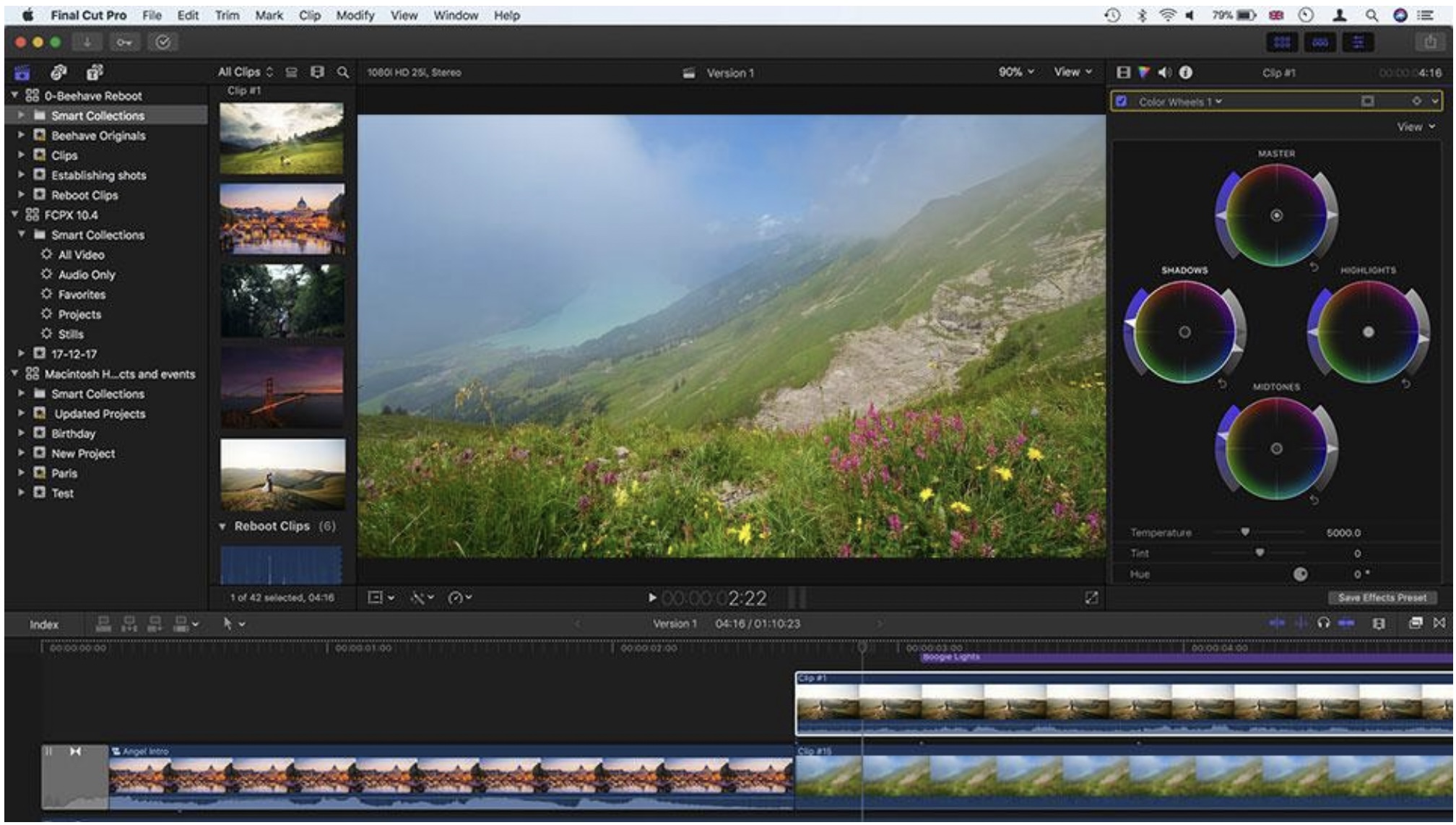Collapse the 0-Beehave Reboot library
This screenshot has width=1456, height=825.
point(14,95)
